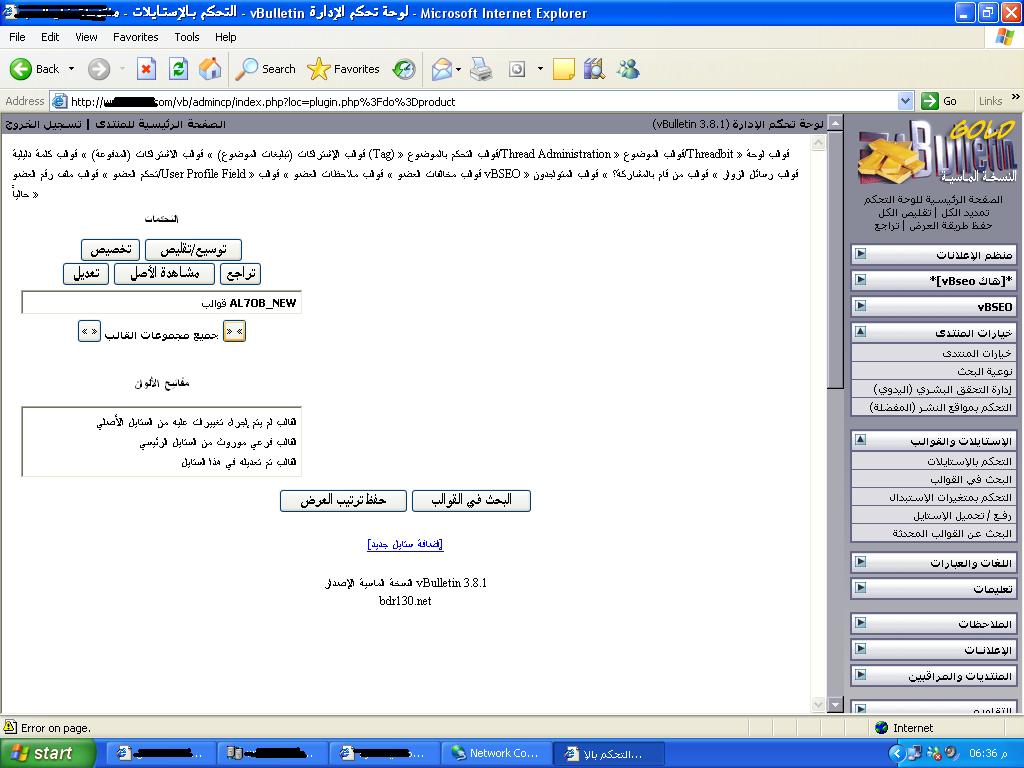Click the Back navigation button
1024x768 pixels.
[35, 69]
